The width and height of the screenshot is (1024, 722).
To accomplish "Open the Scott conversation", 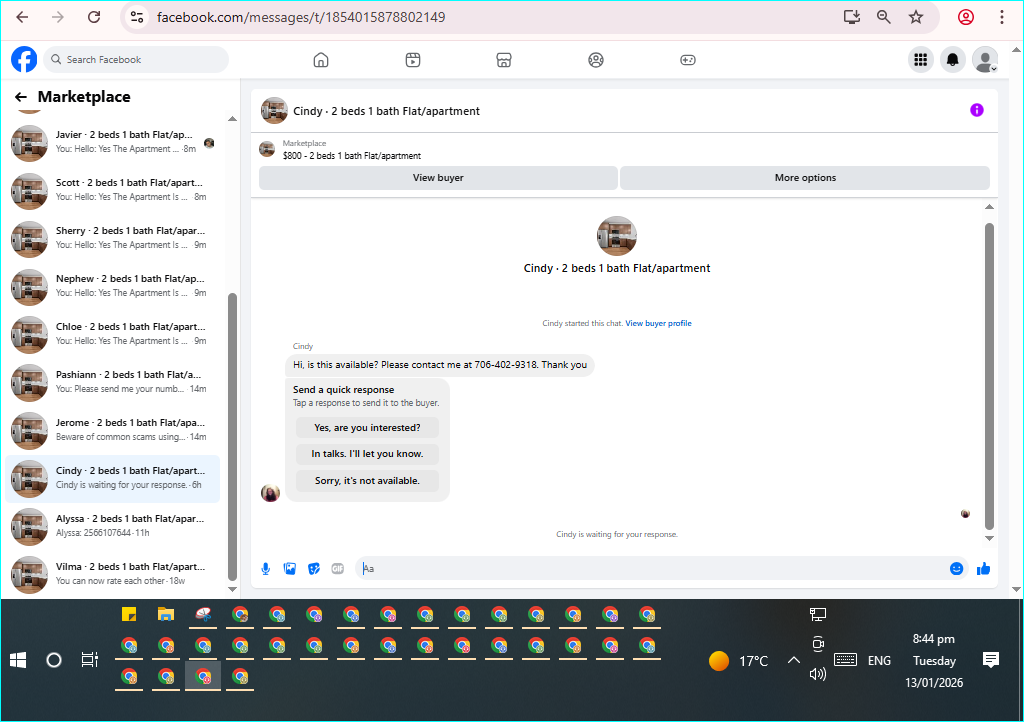I will point(112,190).
